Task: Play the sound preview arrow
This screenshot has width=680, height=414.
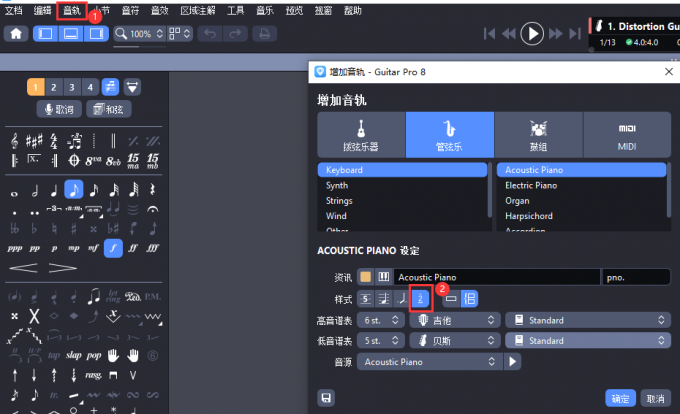Action: click(514, 362)
